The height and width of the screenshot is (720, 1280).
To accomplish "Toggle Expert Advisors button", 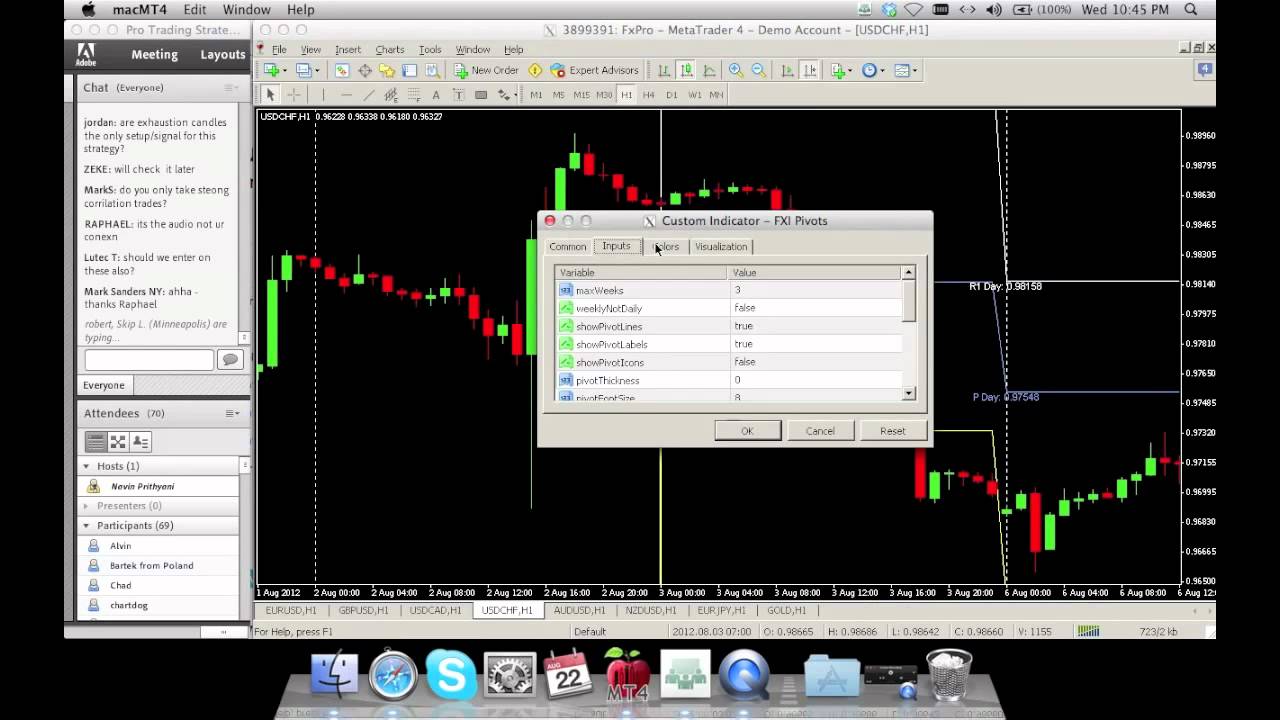I will click(x=595, y=70).
